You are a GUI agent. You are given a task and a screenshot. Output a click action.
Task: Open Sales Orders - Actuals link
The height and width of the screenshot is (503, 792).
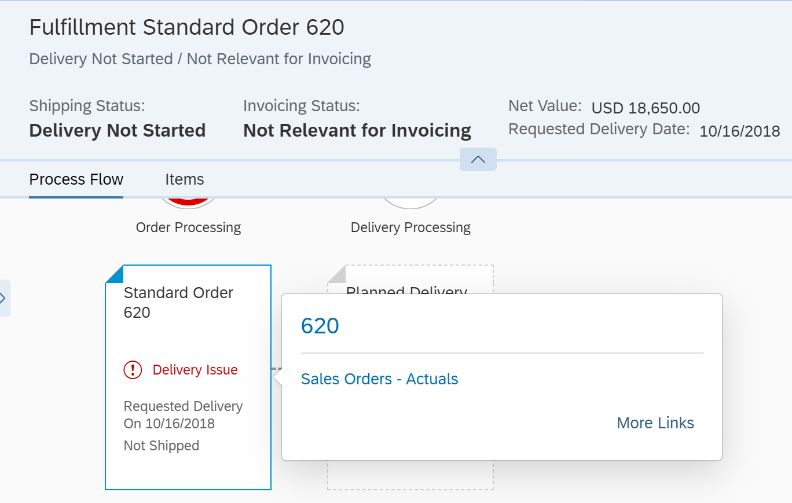(x=379, y=379)
